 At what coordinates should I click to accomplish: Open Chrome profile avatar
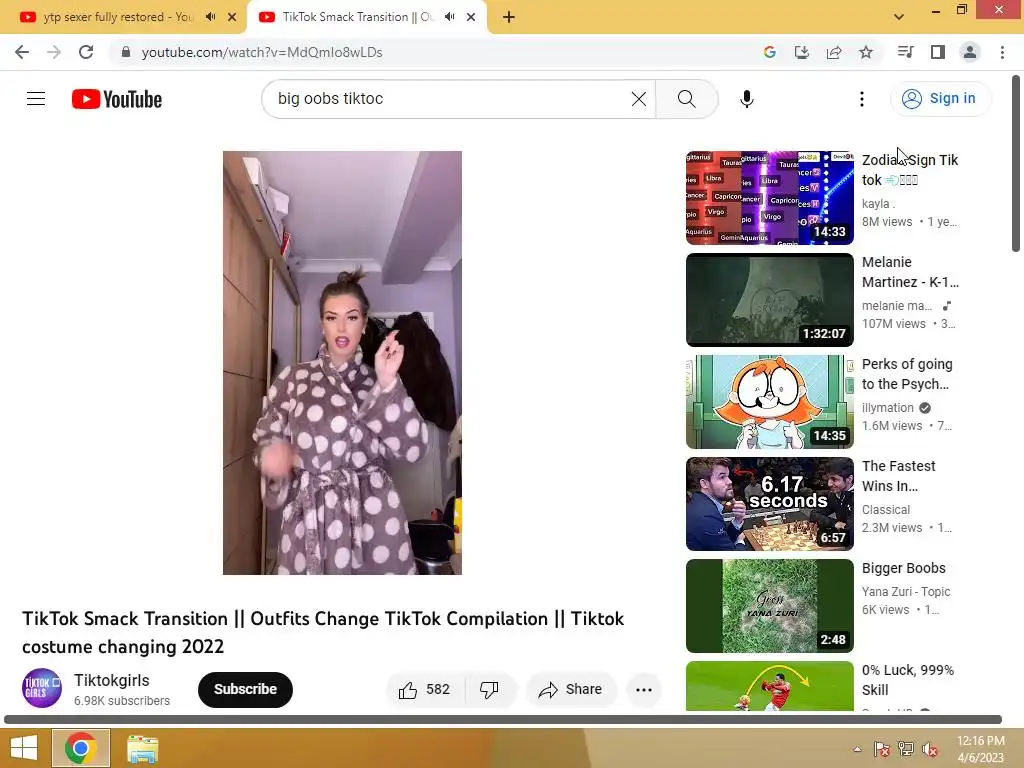coord(970,52)
